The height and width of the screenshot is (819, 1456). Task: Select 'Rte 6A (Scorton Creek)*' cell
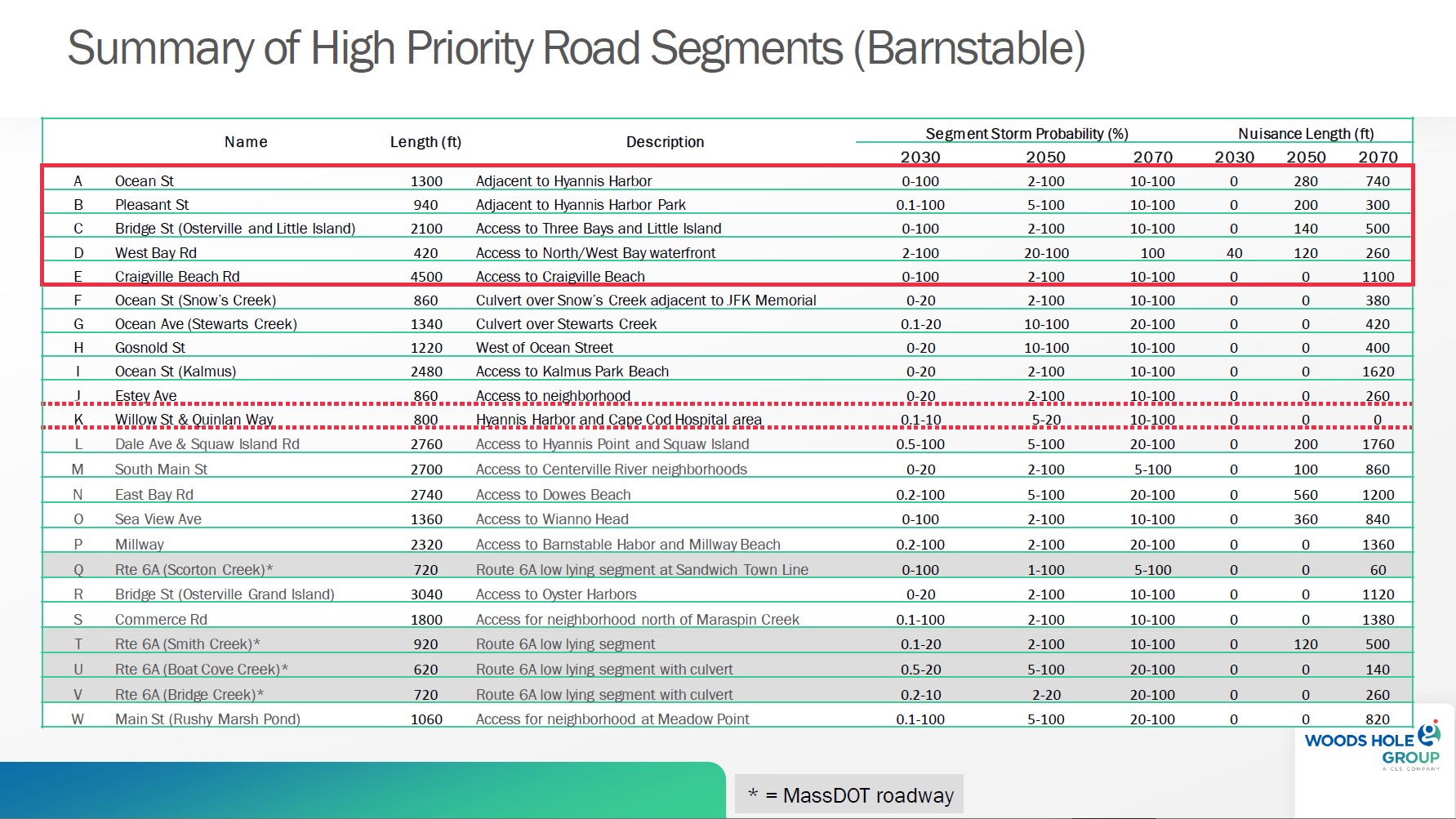tap(194, 570)
